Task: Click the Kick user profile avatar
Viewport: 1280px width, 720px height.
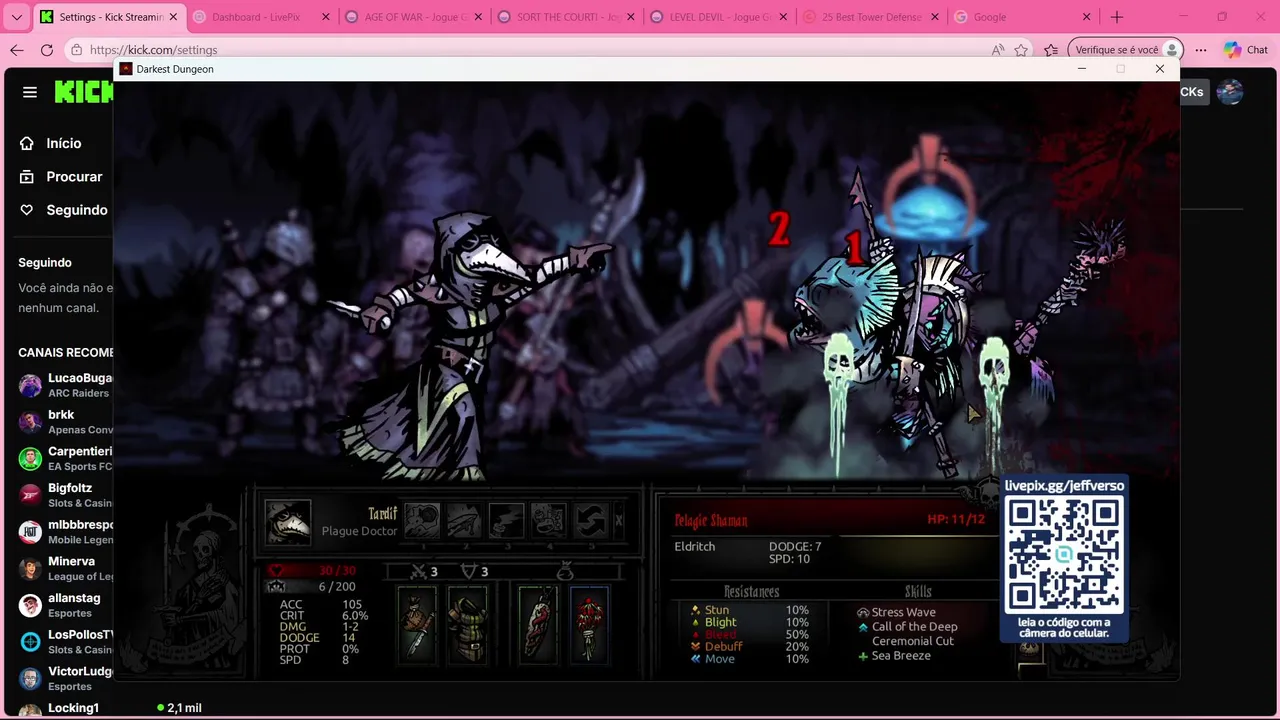Action: pyautogui.click(x=1230, y=92)
